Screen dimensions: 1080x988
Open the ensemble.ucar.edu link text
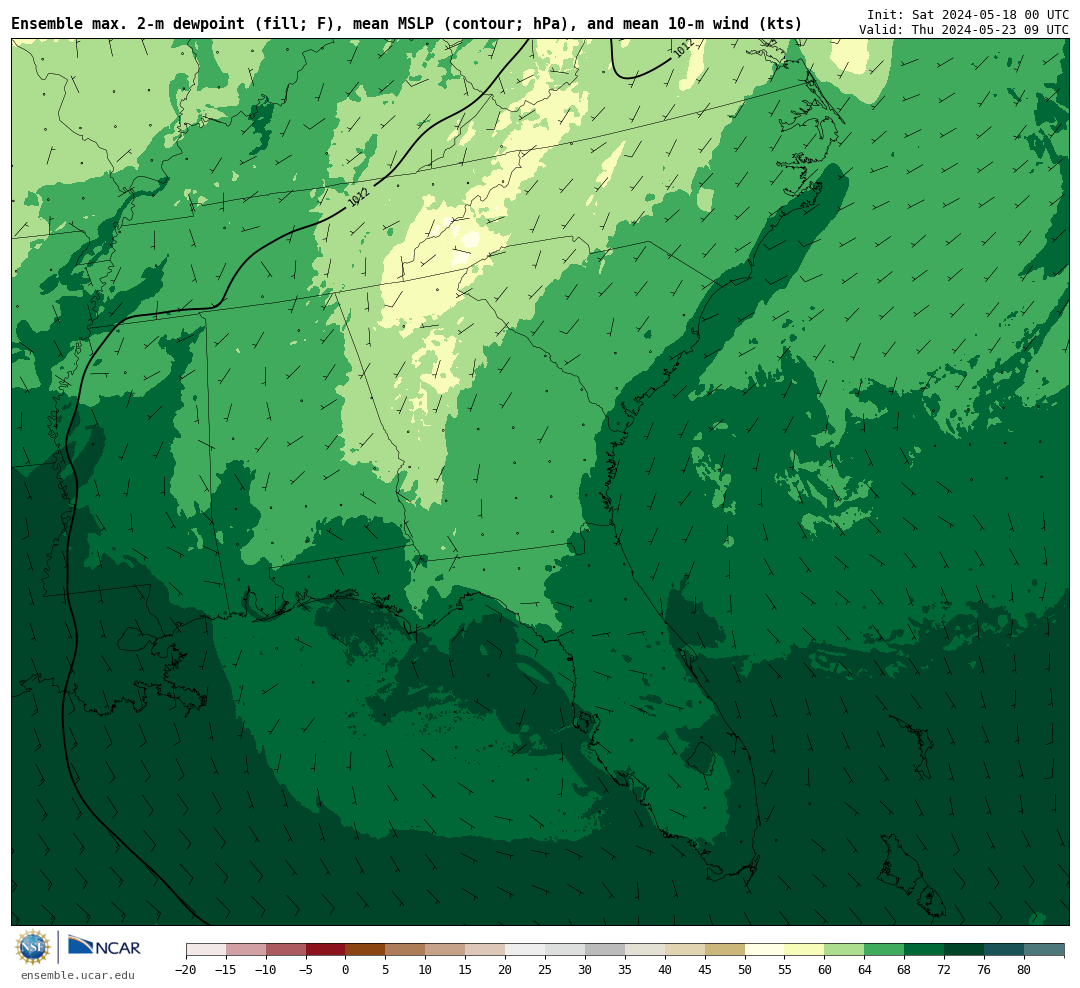click(x=78, y=975)
